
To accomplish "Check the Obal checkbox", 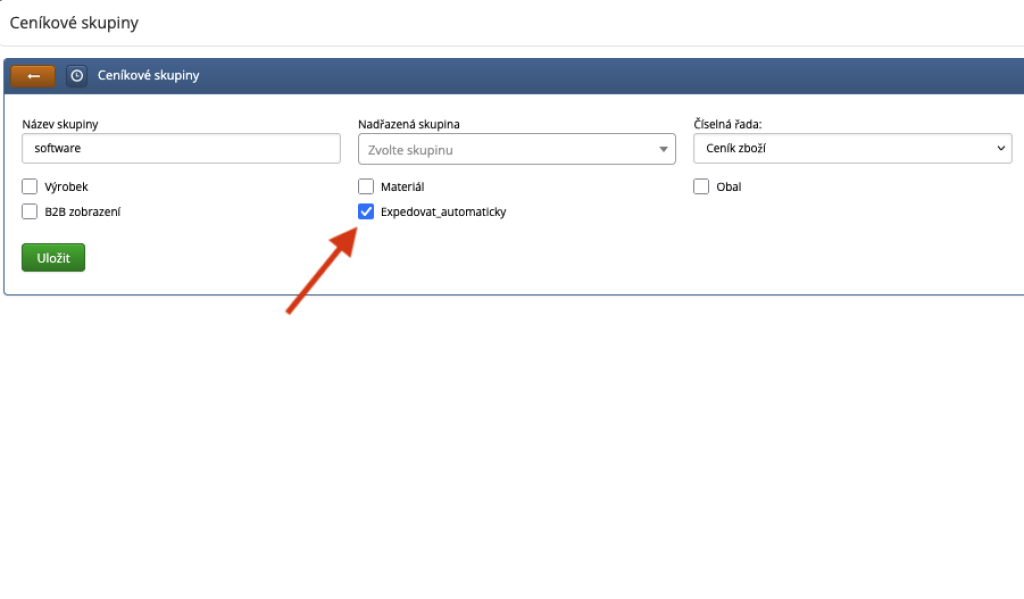I will pyautogui.click(x=701, y=187).
